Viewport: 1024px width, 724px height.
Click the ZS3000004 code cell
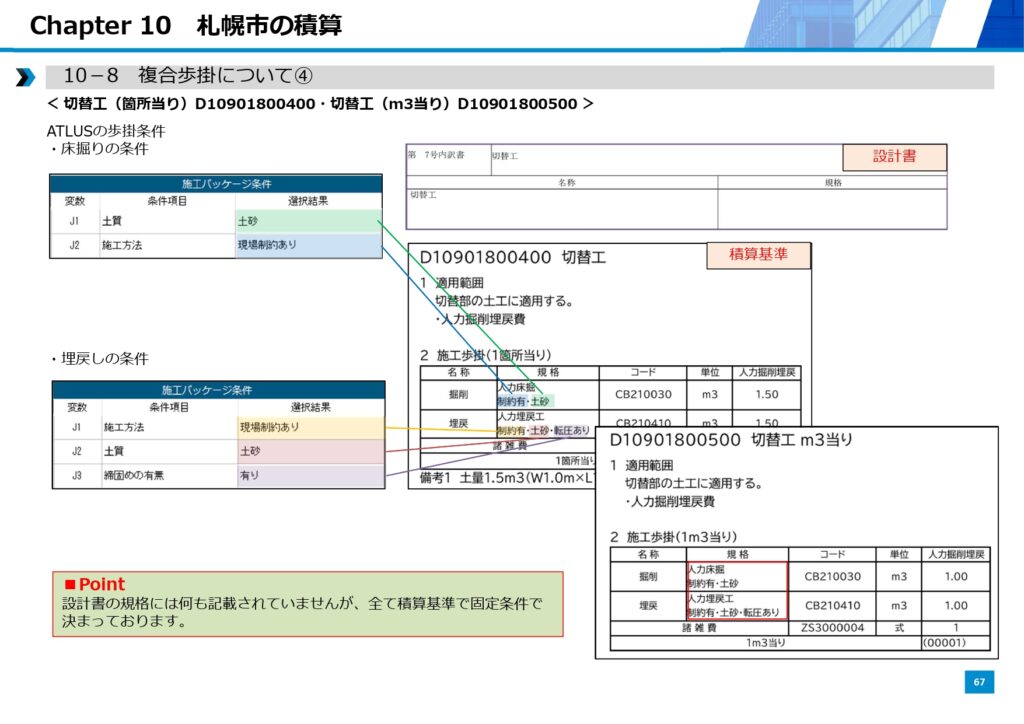tap(832, 628)
